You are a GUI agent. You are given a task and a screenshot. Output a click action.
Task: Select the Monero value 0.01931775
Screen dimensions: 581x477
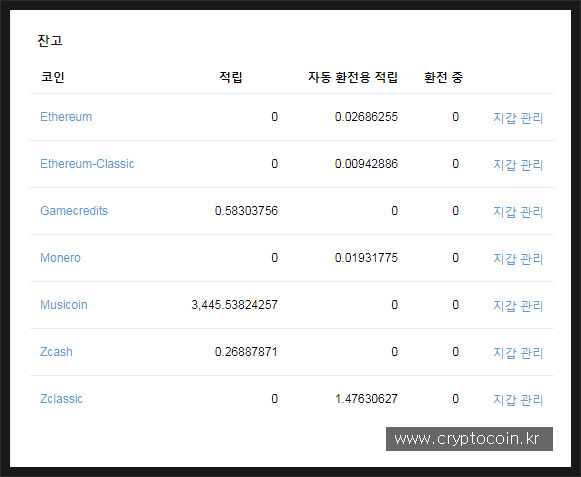(x=366, y=258)
